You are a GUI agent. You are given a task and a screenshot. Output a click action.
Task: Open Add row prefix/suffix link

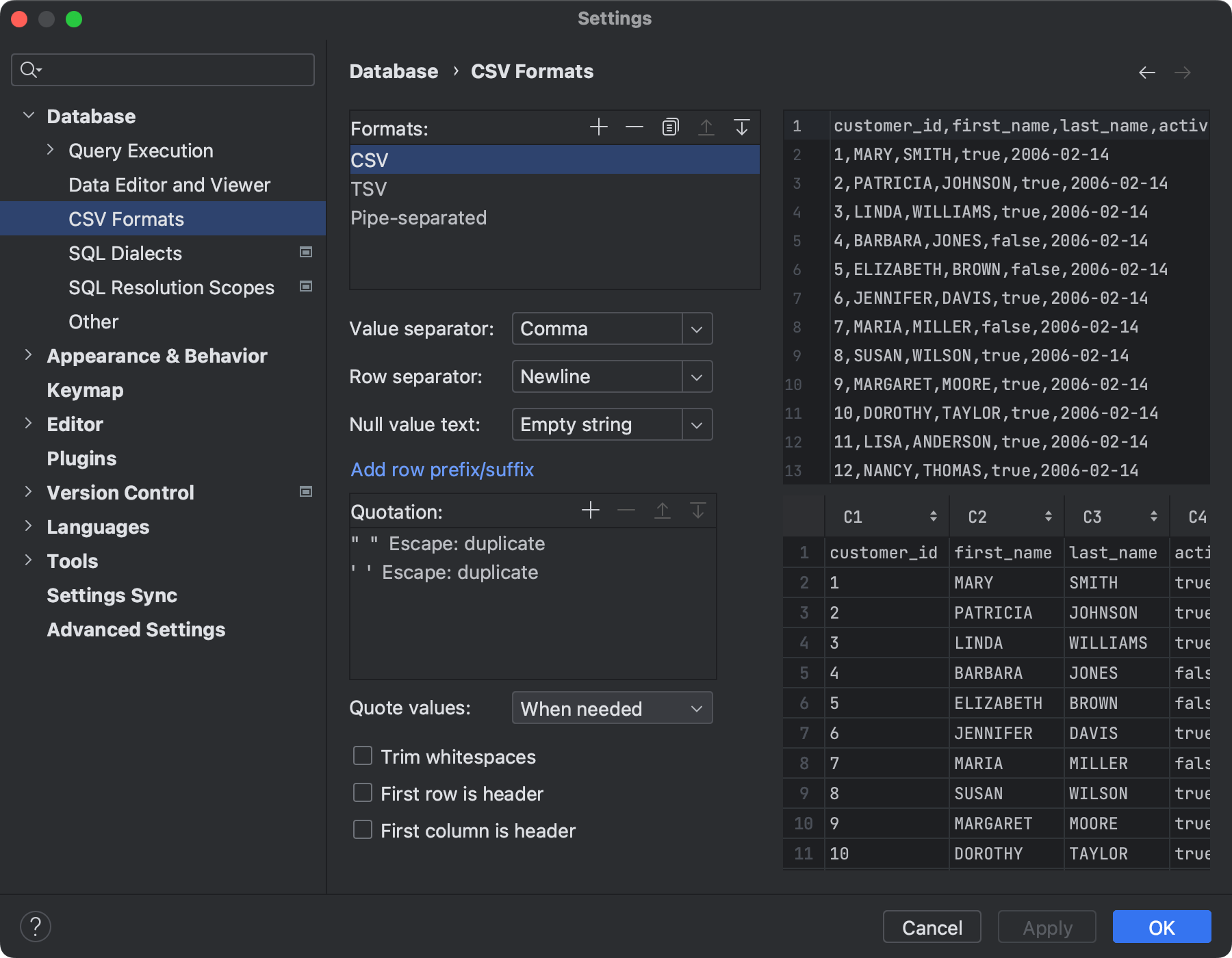[x=441, y=469]
